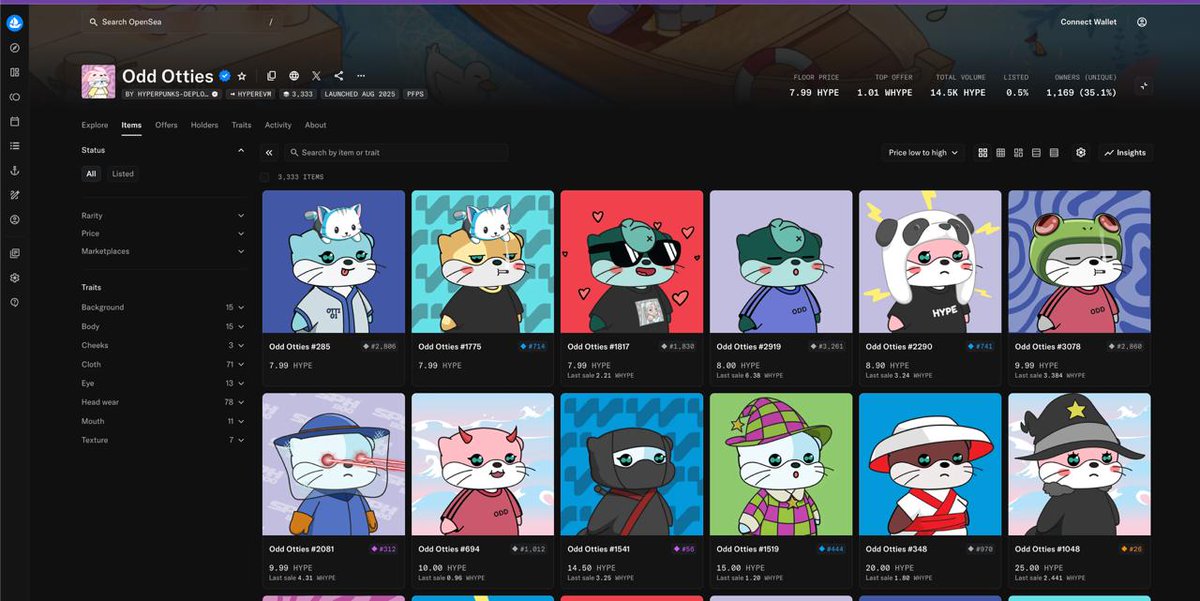Select the All status filter
Image resolution: width=1200 pixels, height=601 pixels.
(91, 174)
